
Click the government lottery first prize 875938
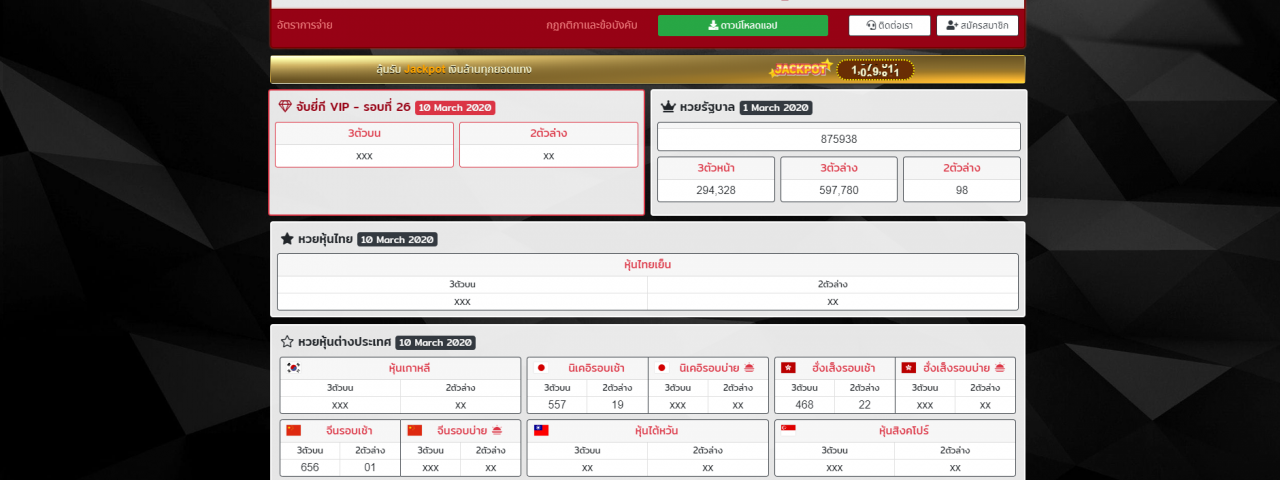tap(838, 139)
